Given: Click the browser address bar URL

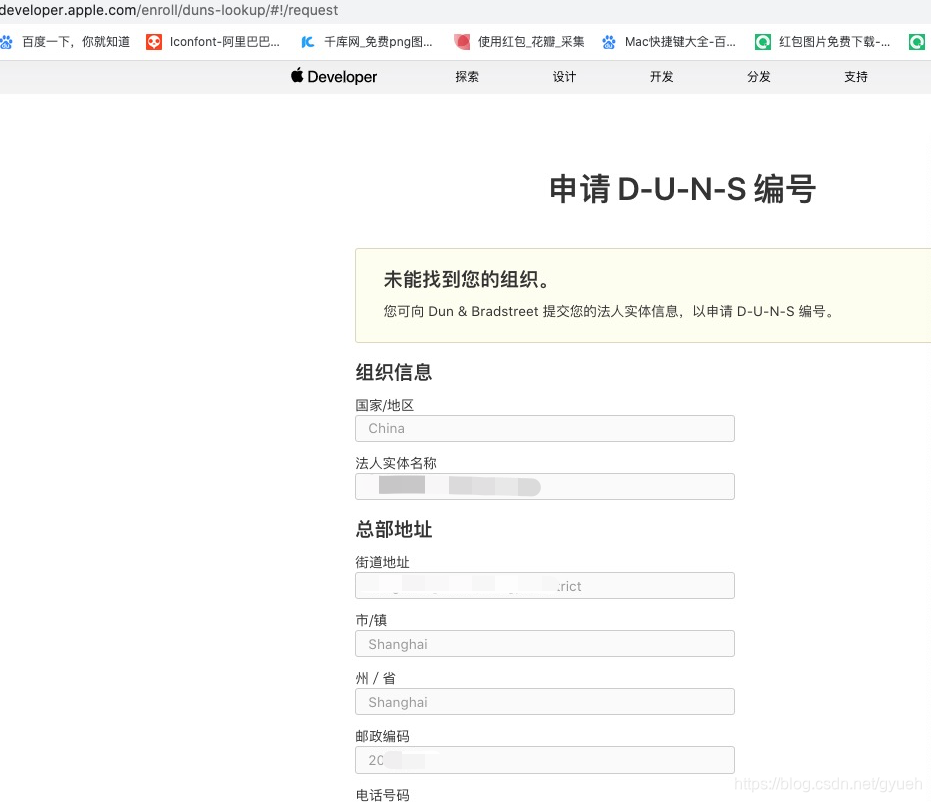Looking at the screenshot, I should click(x=169, y=10).
